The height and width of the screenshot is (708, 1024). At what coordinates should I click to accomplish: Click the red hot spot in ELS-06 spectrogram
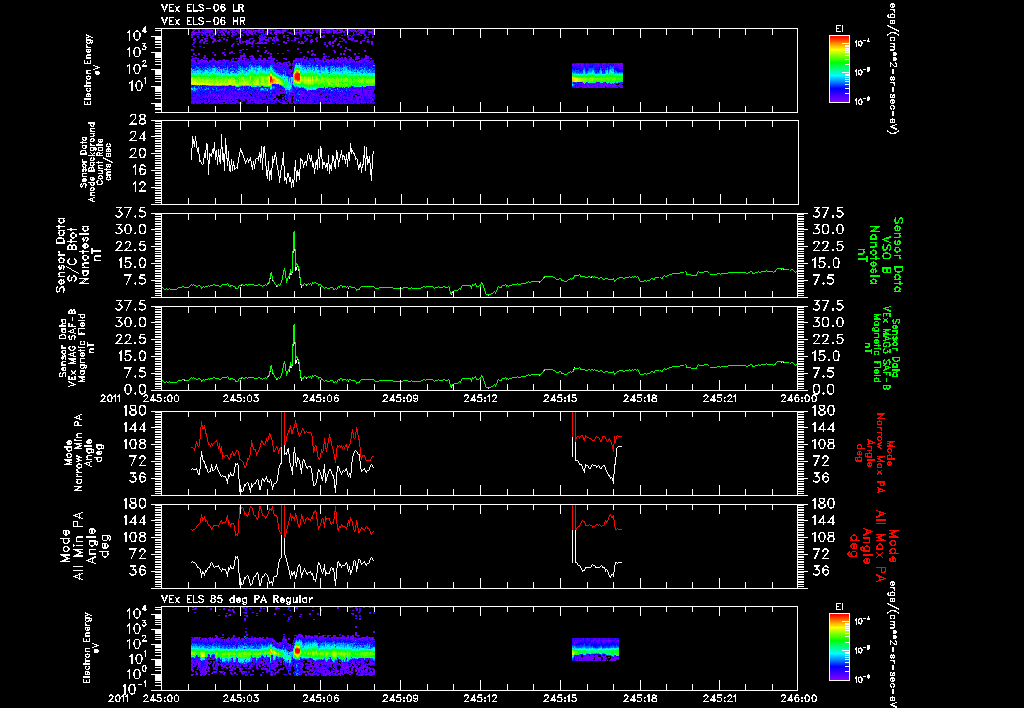pos(297,77)
